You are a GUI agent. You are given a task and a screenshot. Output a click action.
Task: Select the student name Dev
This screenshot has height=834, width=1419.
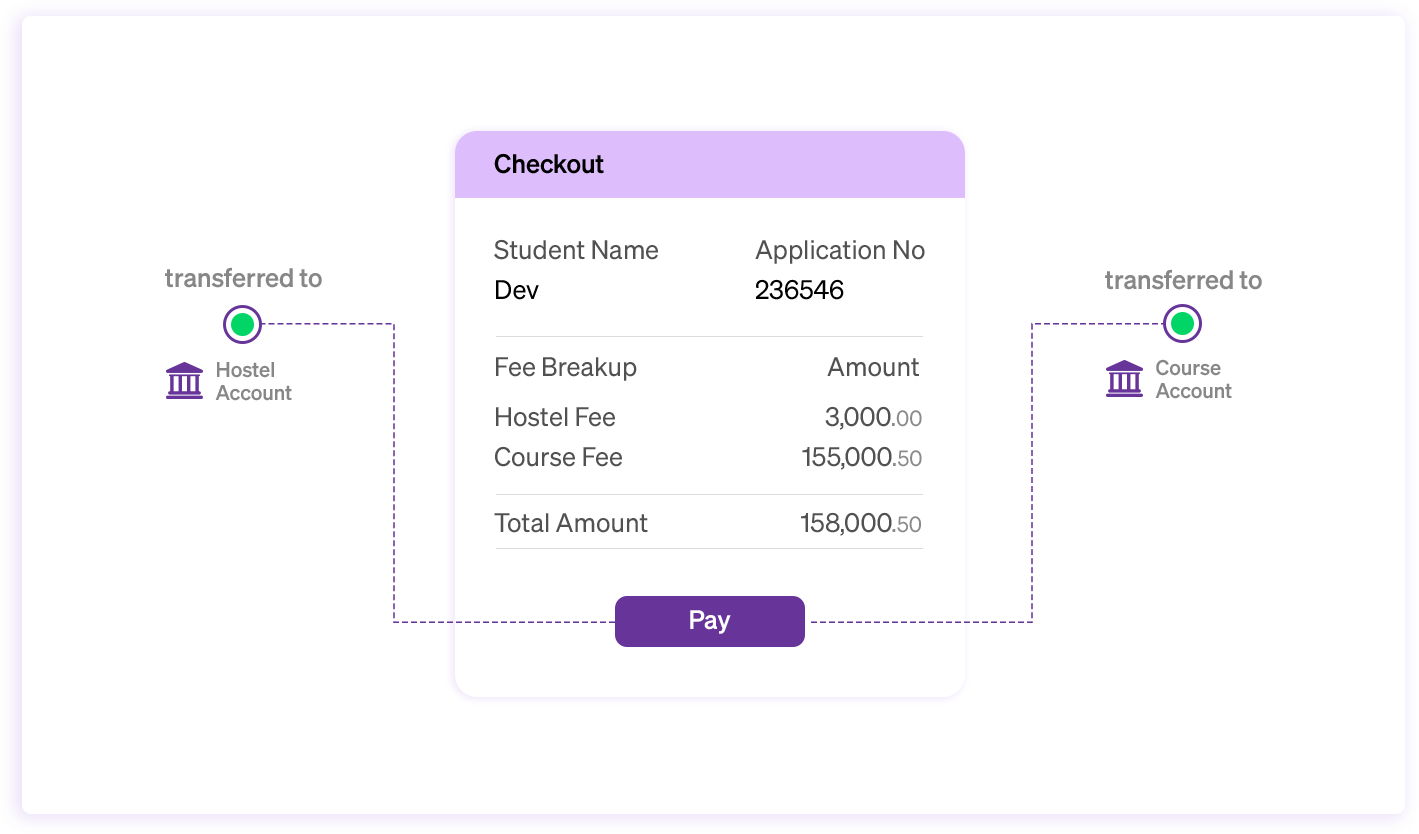point(516,290)
